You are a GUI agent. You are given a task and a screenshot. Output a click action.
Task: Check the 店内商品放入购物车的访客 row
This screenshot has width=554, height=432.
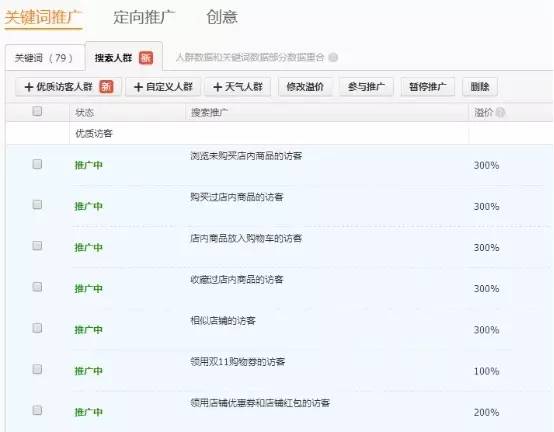click(x=37, y=245)
